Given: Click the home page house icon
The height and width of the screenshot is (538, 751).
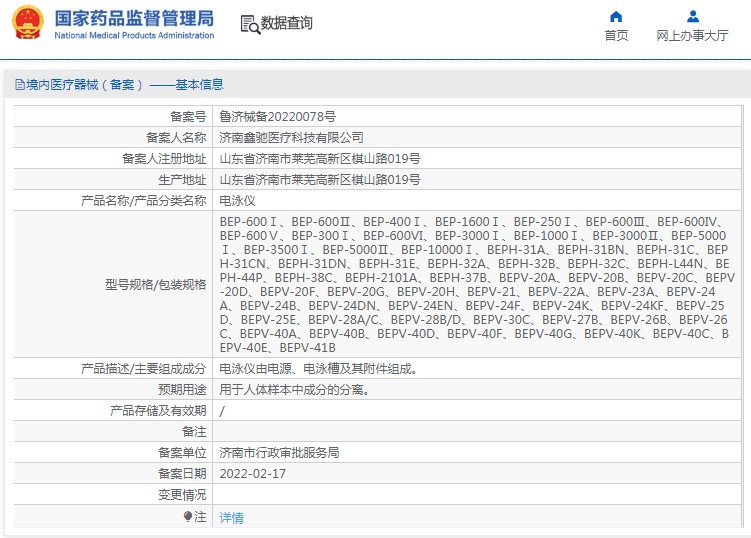Looking at the screenshot, I should (616, 17).
